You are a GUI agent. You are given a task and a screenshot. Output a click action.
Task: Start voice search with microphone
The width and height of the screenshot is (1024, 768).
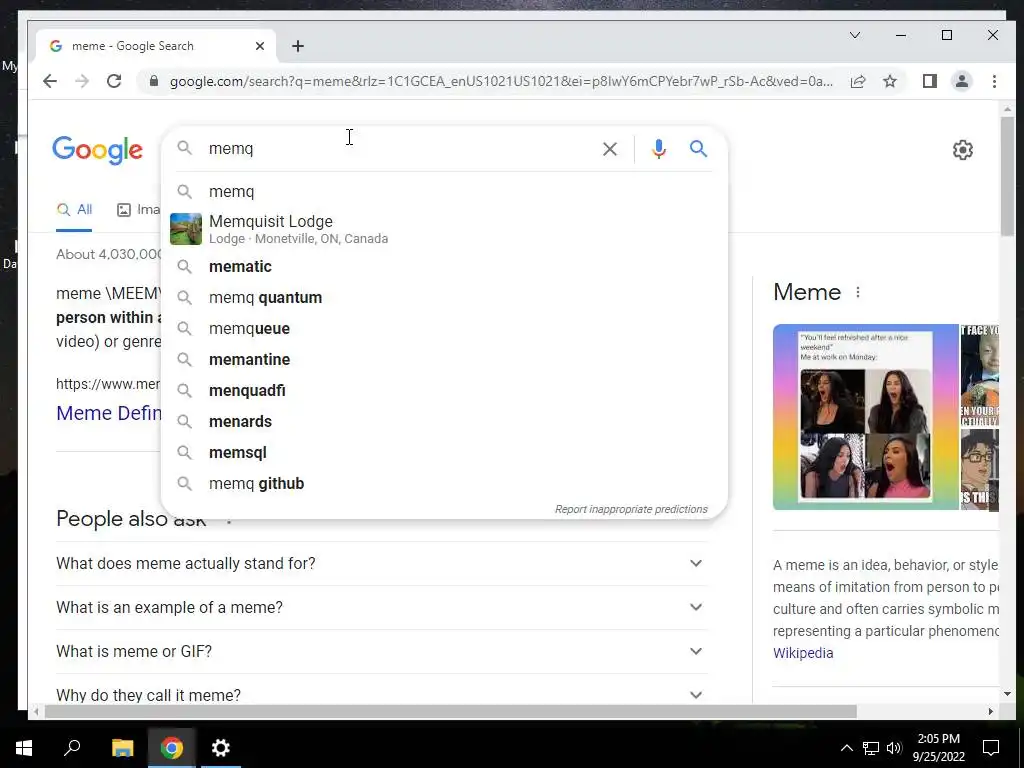click(659, 149)
